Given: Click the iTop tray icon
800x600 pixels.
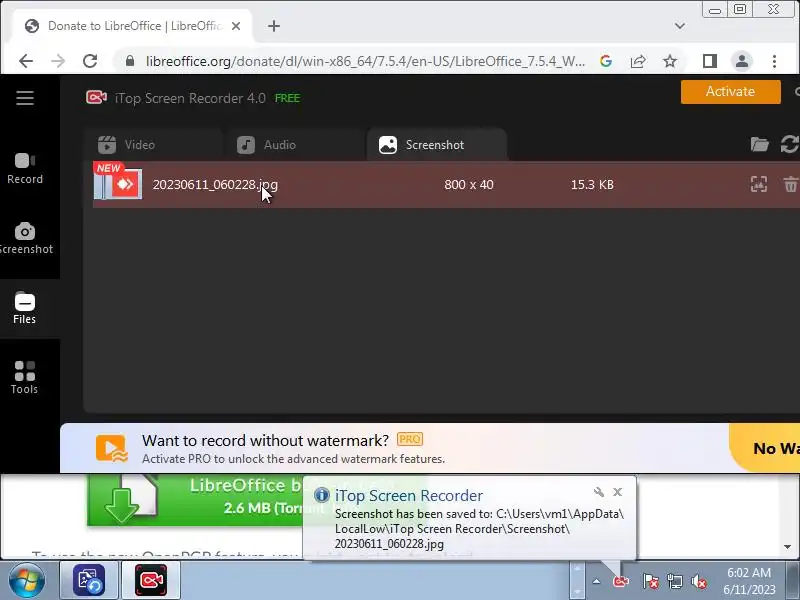Looking at the screenshot, I should (x=620, y=581).
